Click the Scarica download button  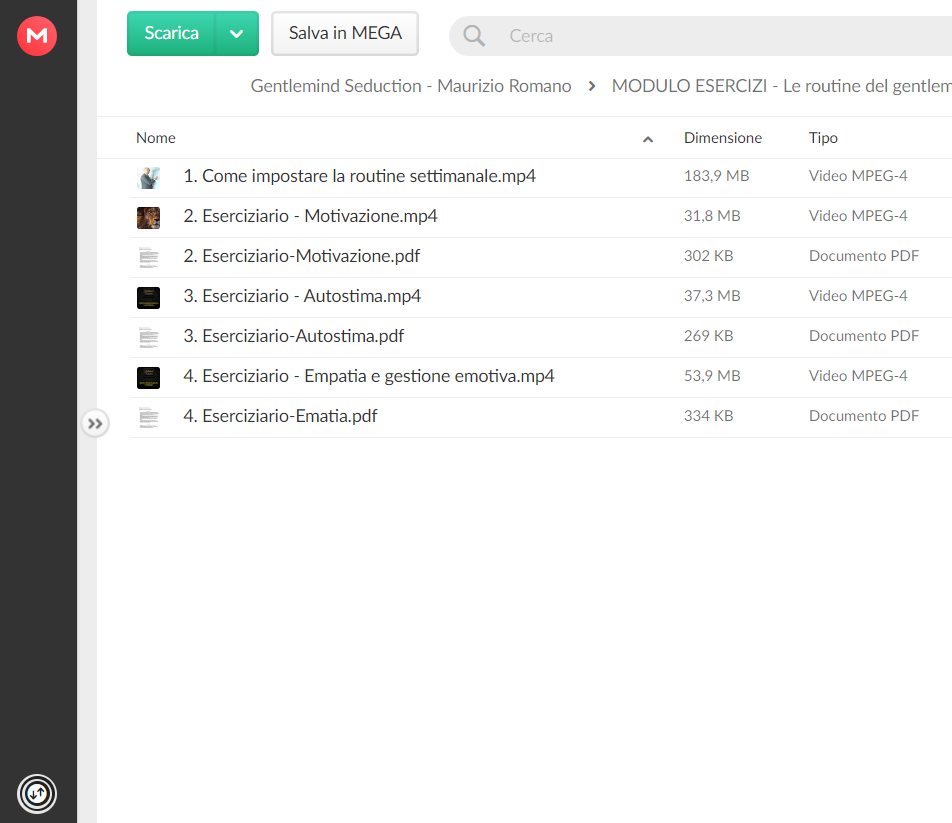(x=171, y=33)
